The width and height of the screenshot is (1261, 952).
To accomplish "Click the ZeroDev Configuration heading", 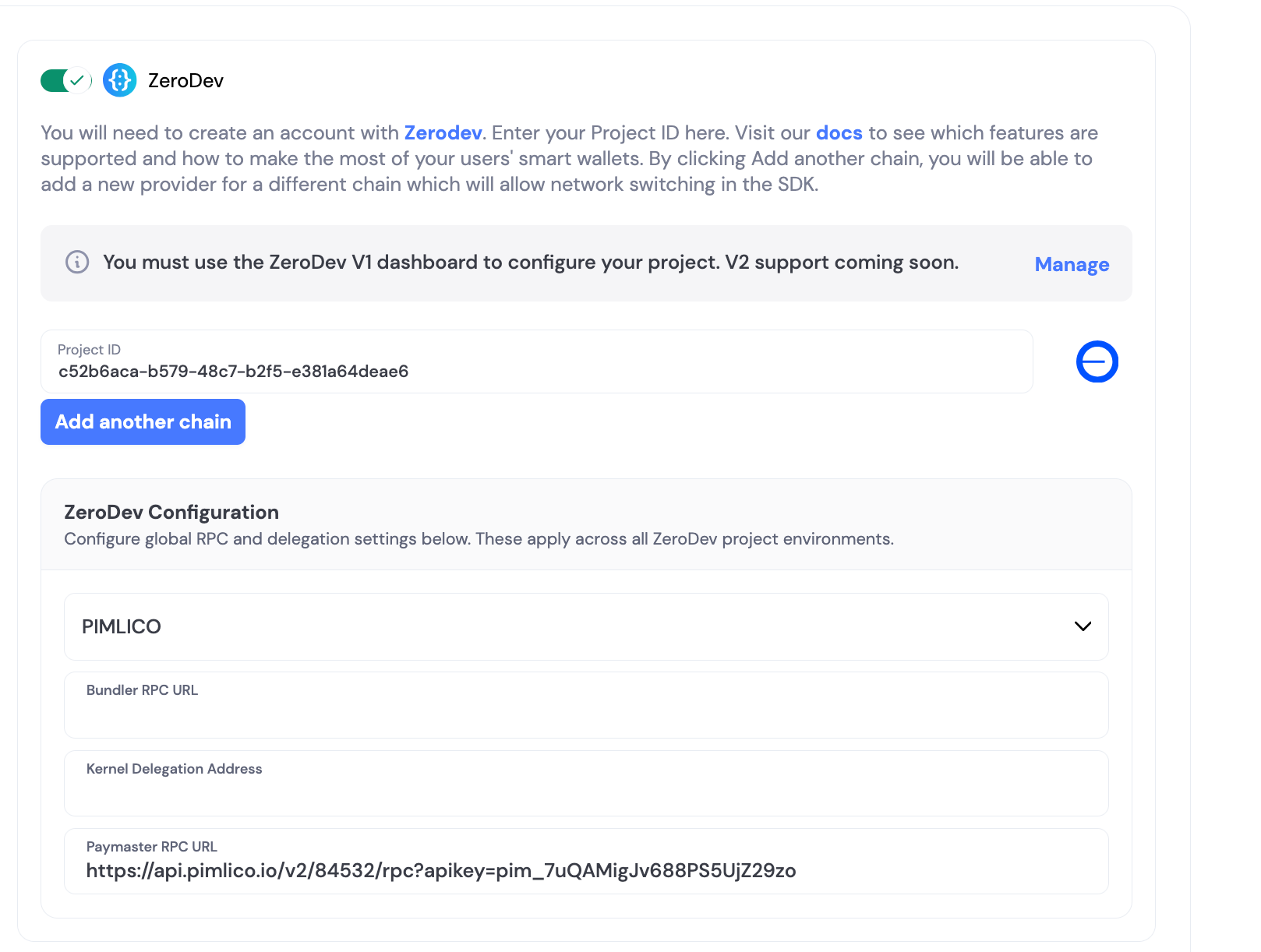I will pyautogui.click(x=171, y=512).
